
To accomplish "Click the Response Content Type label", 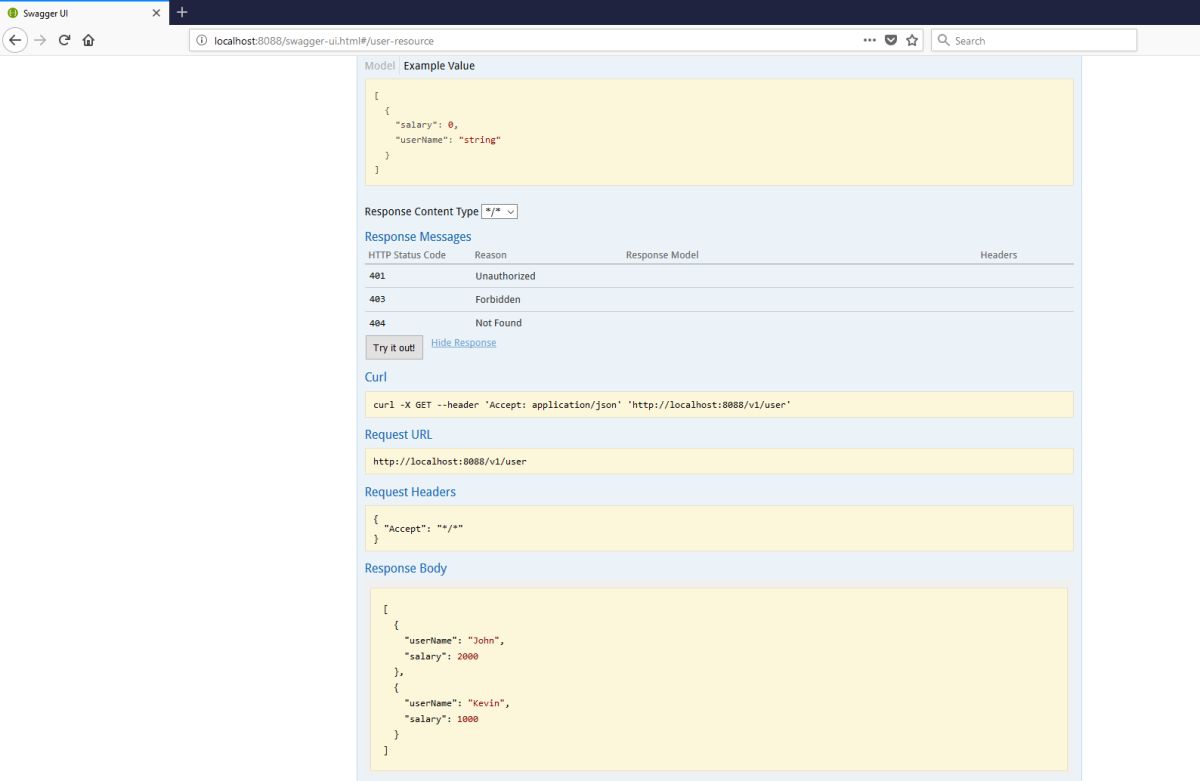I will click(422, 212).
